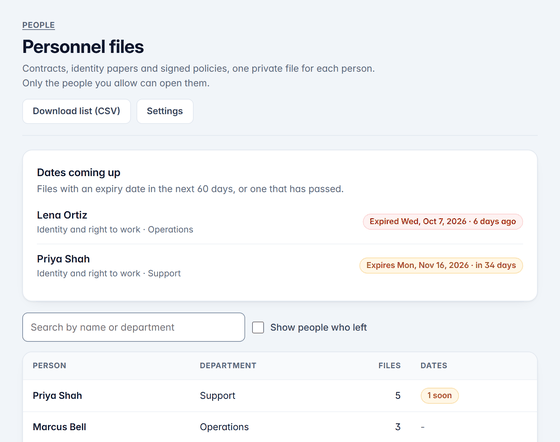Click the Personnel files page title

point(83,47)
